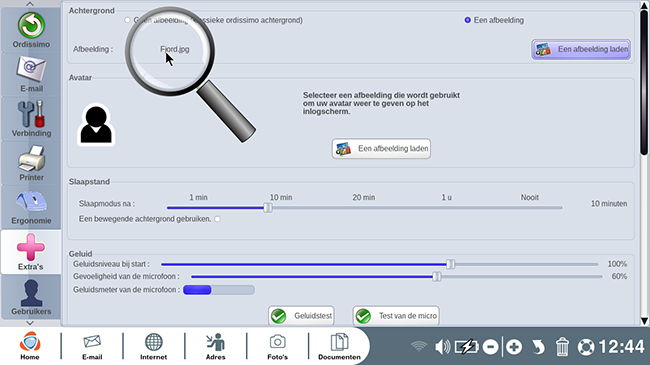650x365 pixels.
Task: Click the Slaapmodus slider handle
Action: click(268, 207)
